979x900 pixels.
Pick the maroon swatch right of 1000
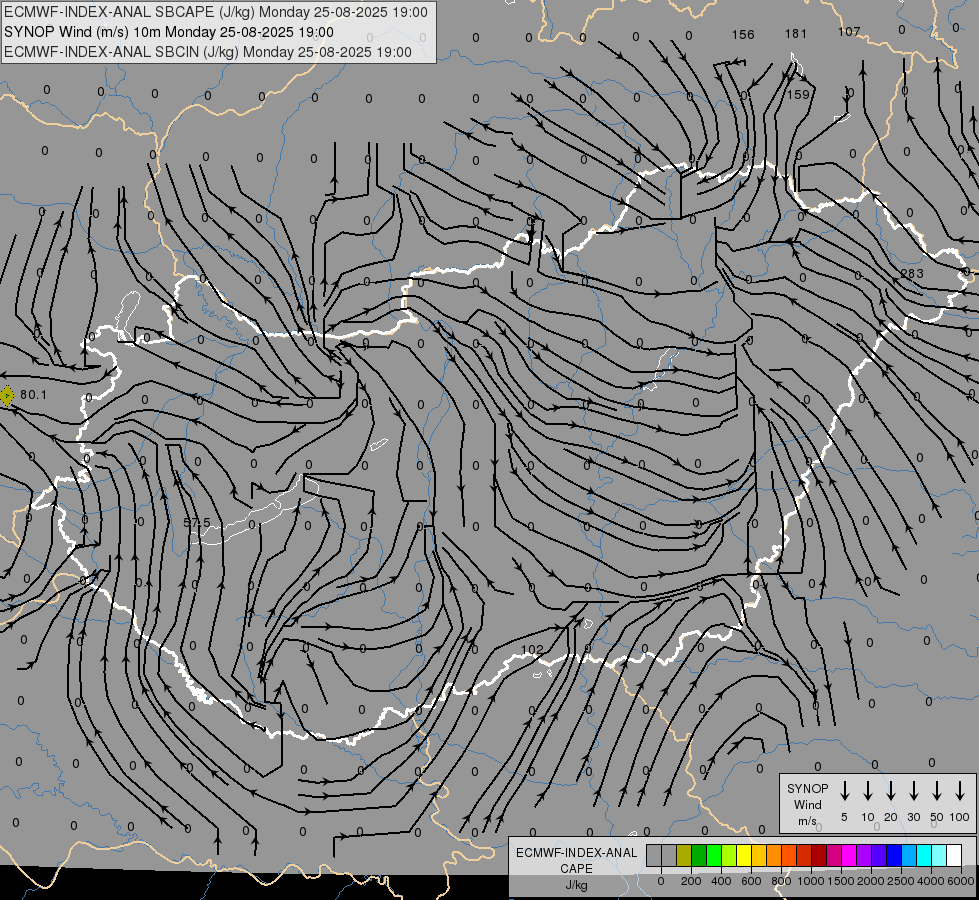tap(819, 856)
